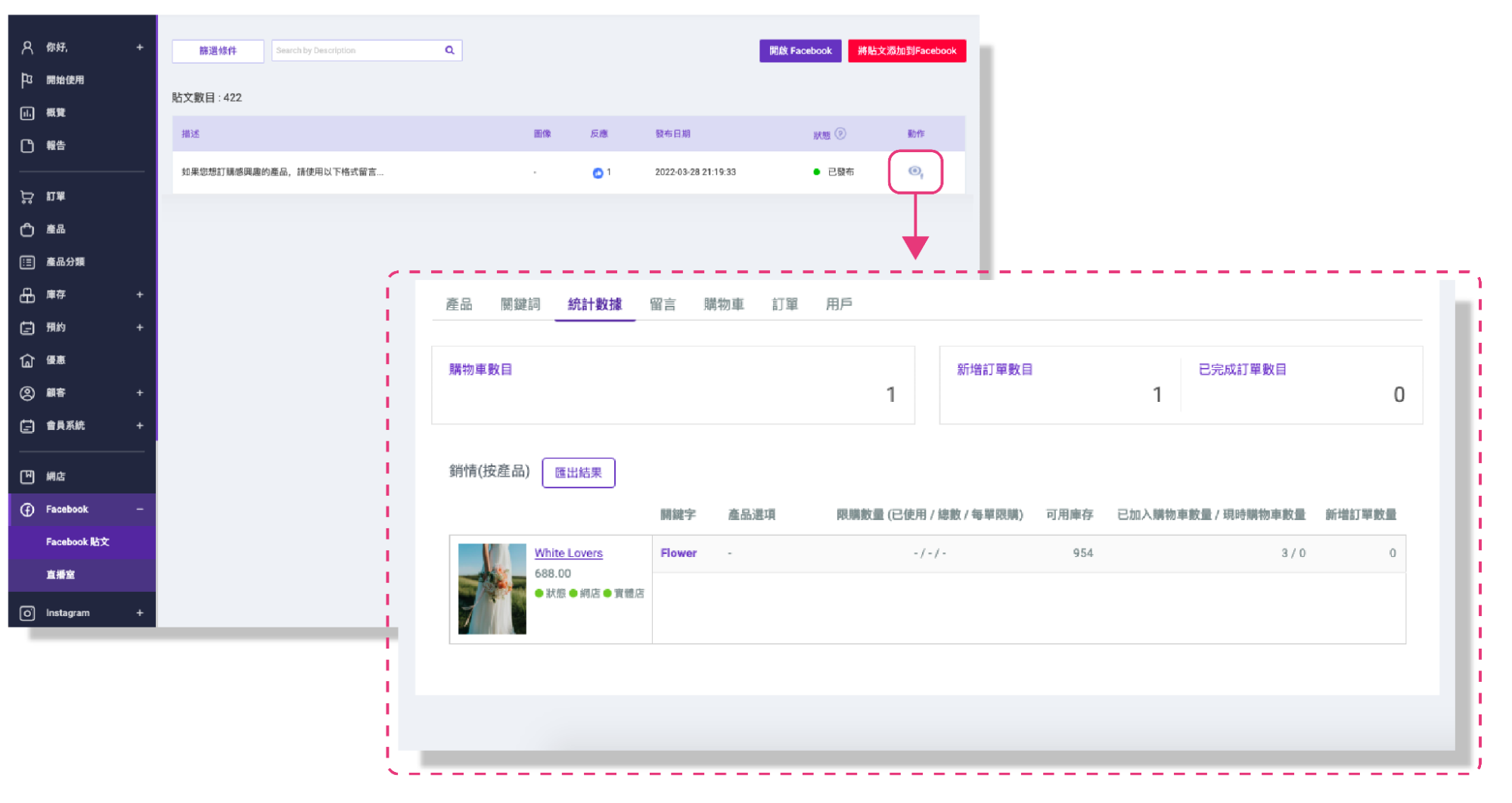This screenshot has height=803, width=1512.
Task: Collapse the Facebook submenu
Action: pyautogui.click(x=140, y=509)
